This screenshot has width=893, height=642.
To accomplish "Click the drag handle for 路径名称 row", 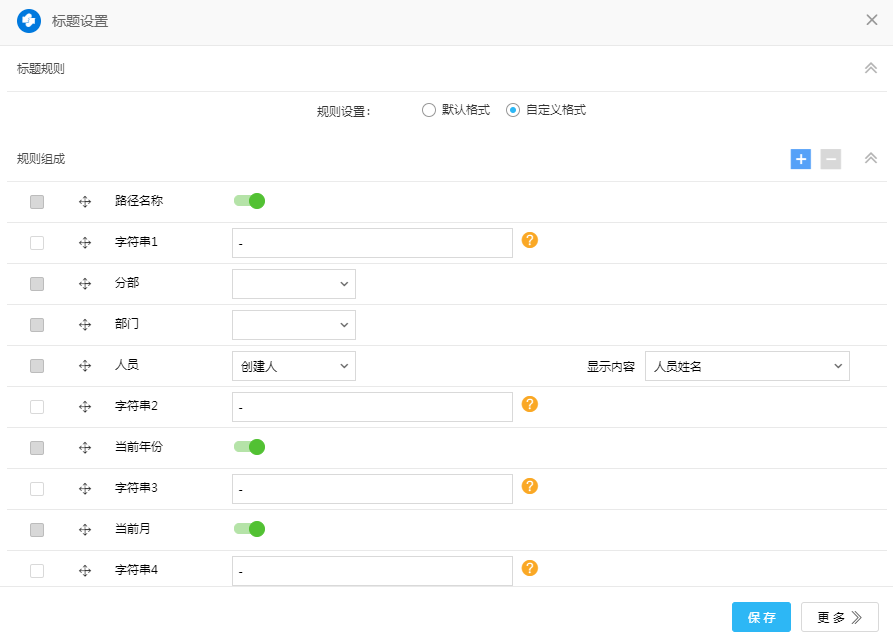I will pos(85,202).
